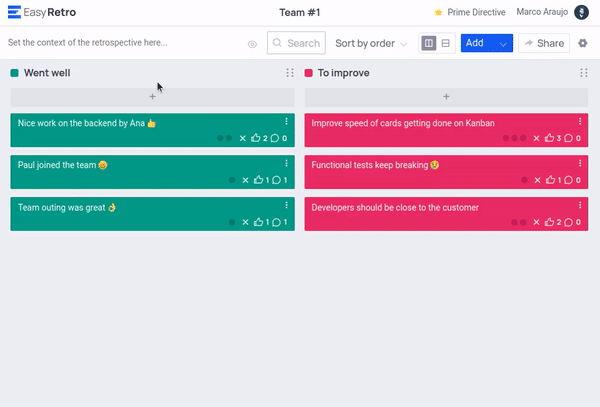The width and height of the screenshot is (600, 407).
Task: Open menu on Developers close to customer card
Action: point(580,205)
